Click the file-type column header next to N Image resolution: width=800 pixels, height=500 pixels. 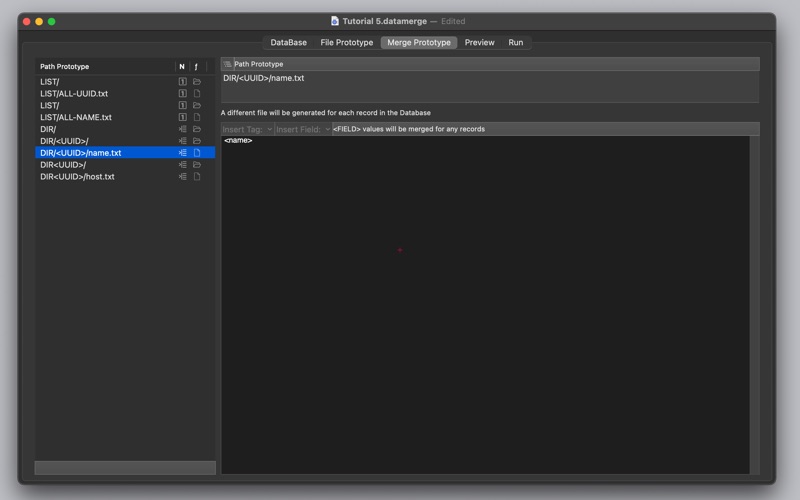point(196,66)
